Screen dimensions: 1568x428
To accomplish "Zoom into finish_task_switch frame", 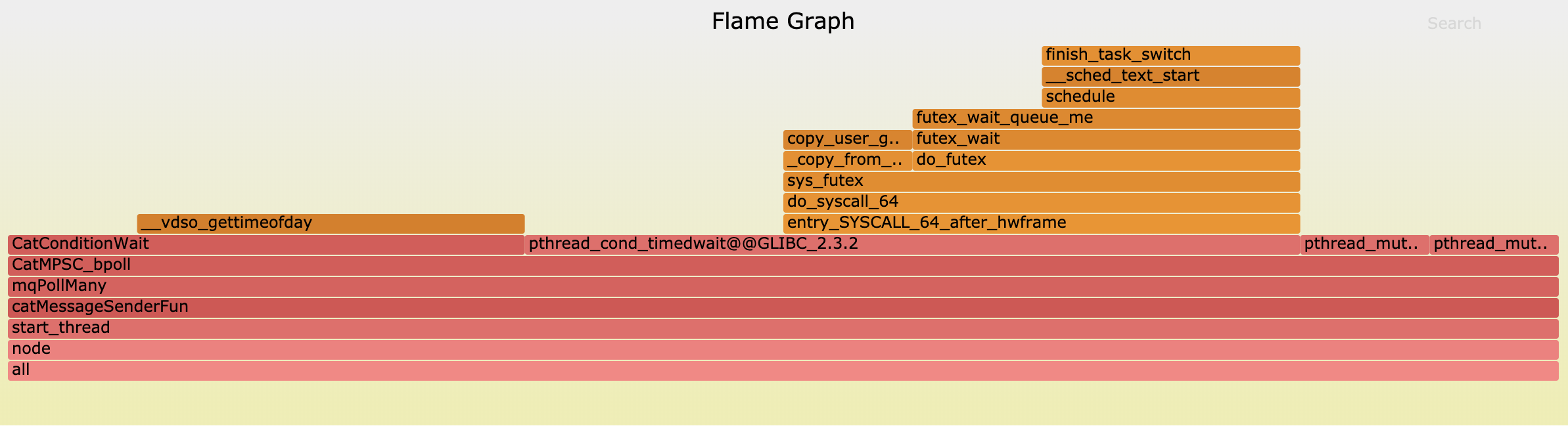I will pyautogui.click(x=1171, y=55).
